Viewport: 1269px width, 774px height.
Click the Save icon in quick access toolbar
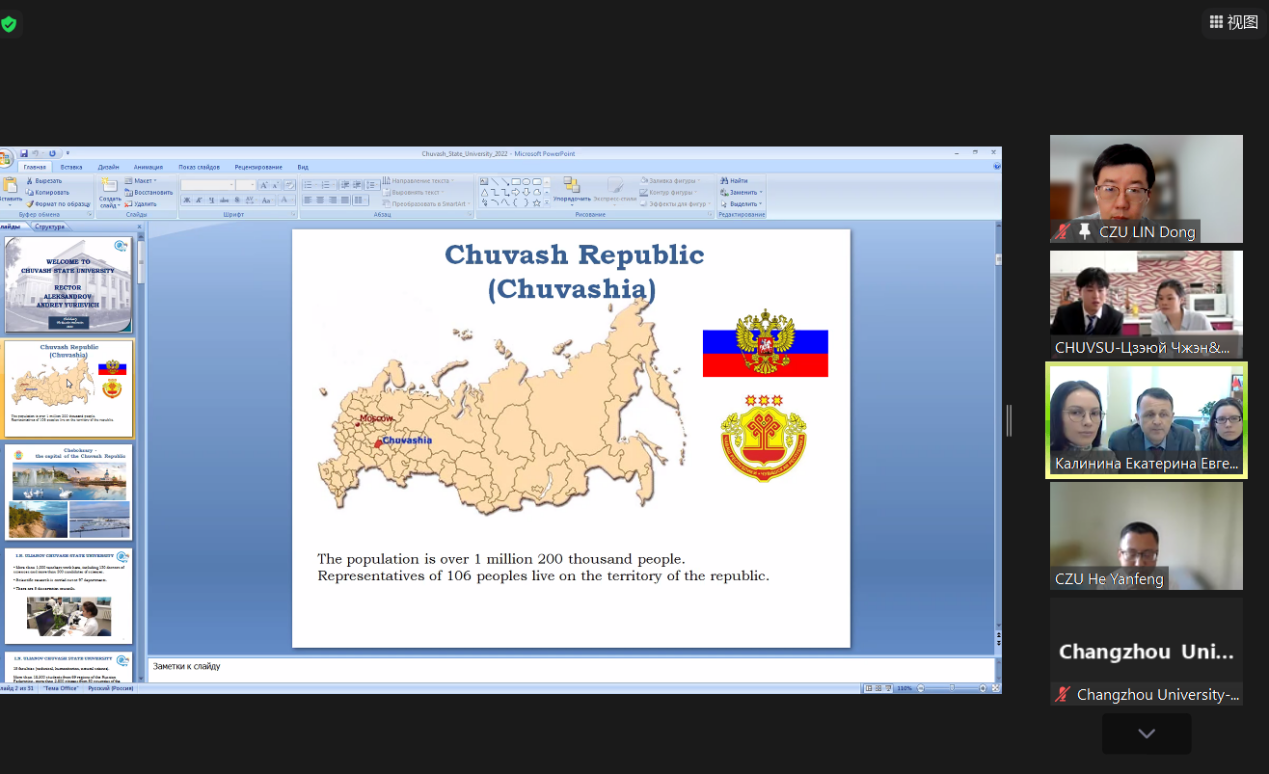tap(23, 153)
